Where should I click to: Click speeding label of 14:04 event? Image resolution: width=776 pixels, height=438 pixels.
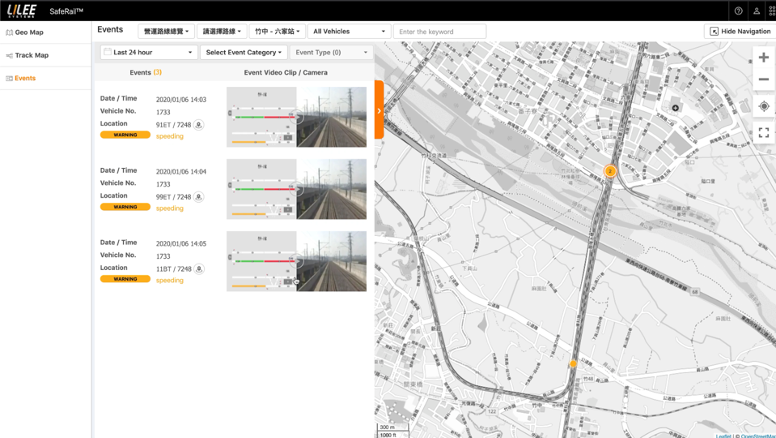(170, 208)
